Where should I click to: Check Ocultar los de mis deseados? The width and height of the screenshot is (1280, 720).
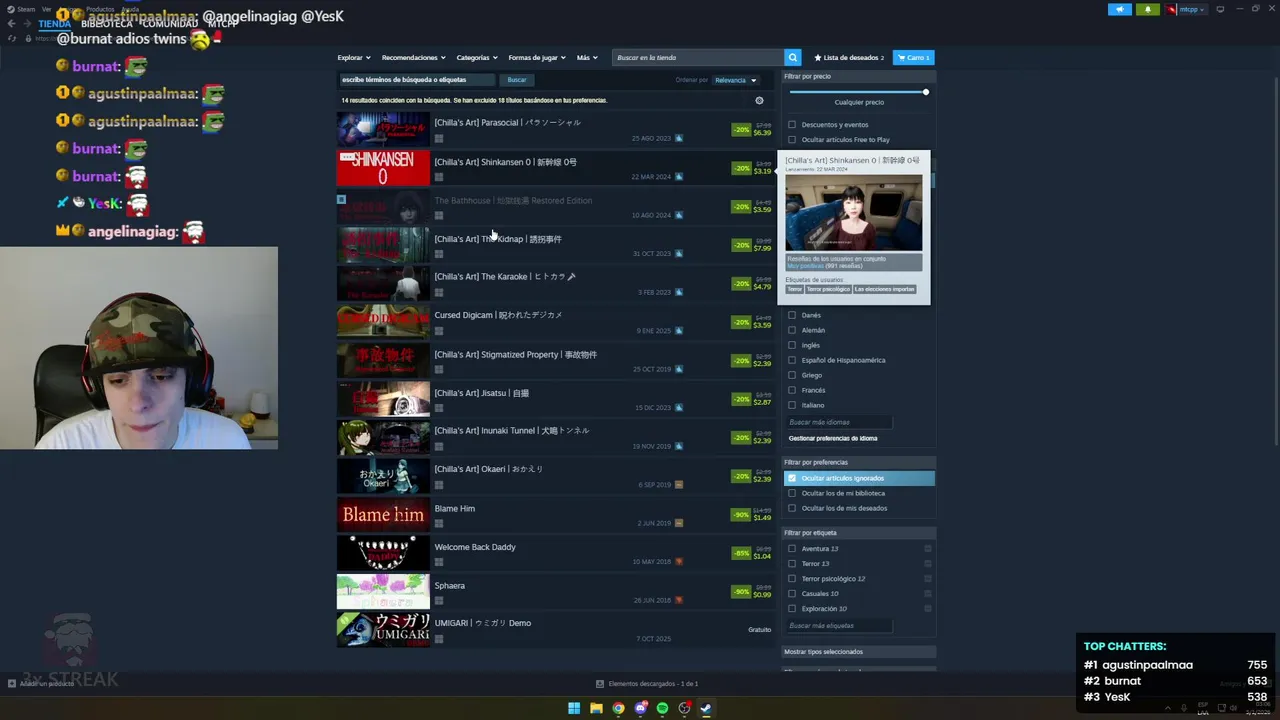click(792, 508)
